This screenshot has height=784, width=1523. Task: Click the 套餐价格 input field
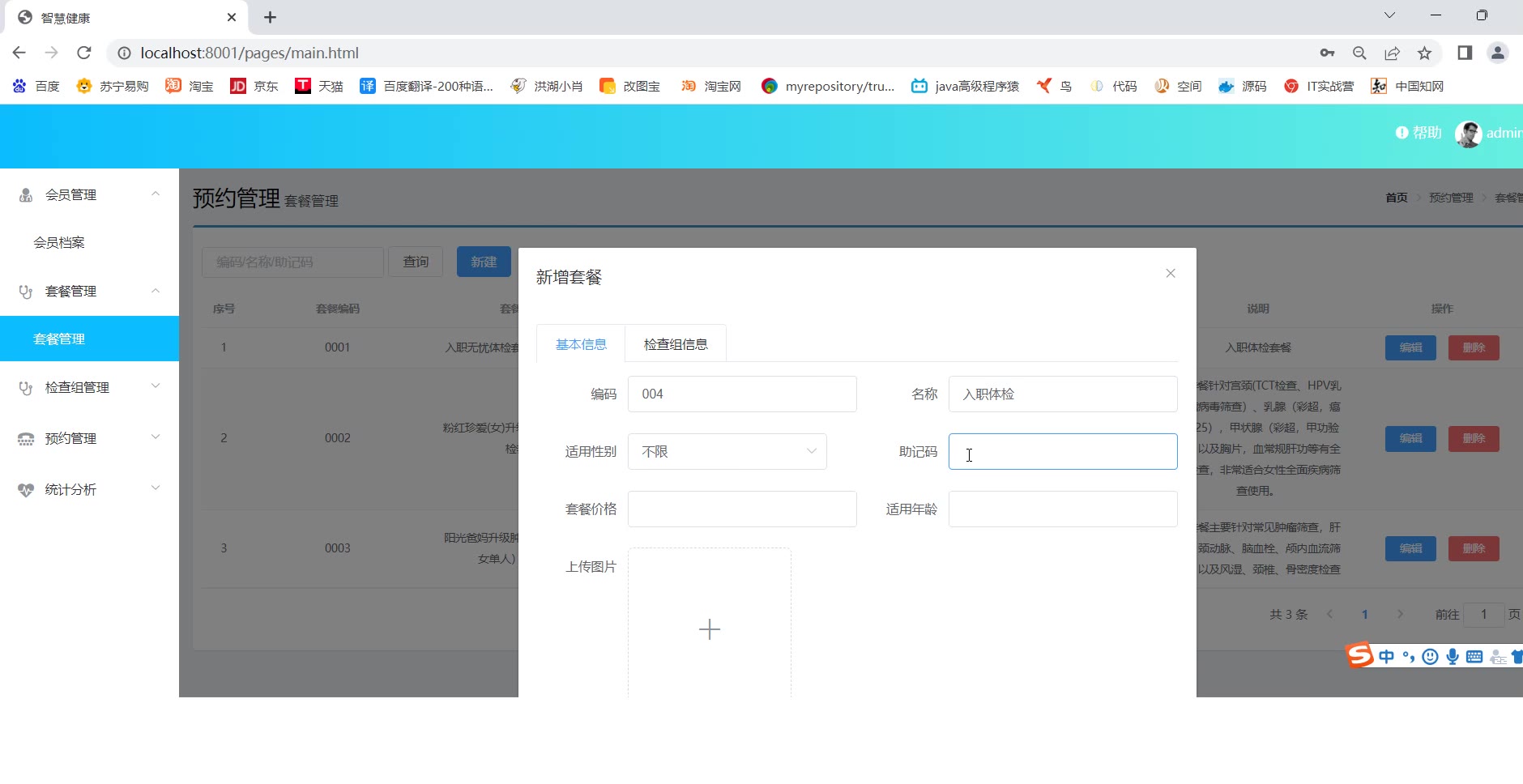(x=741, y=509)
